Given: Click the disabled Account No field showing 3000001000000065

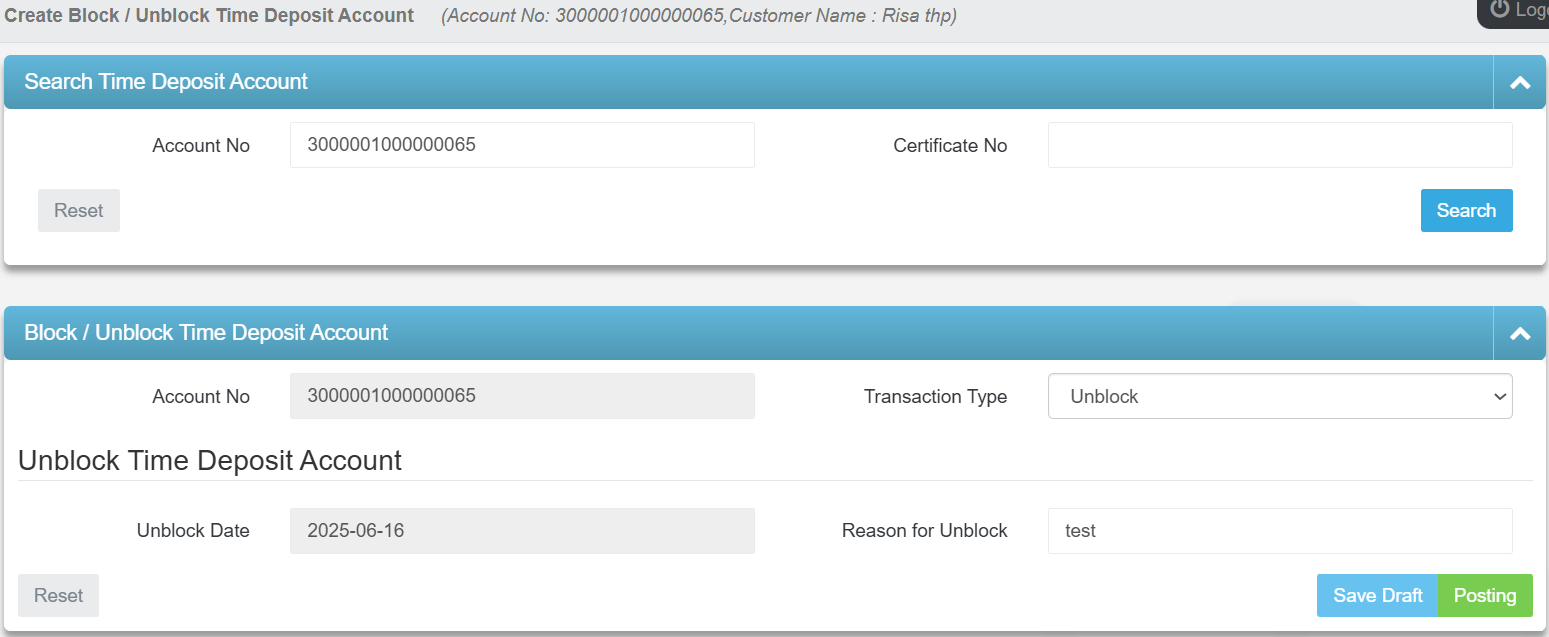Looking at the screenshot, I should pos(522,396).
